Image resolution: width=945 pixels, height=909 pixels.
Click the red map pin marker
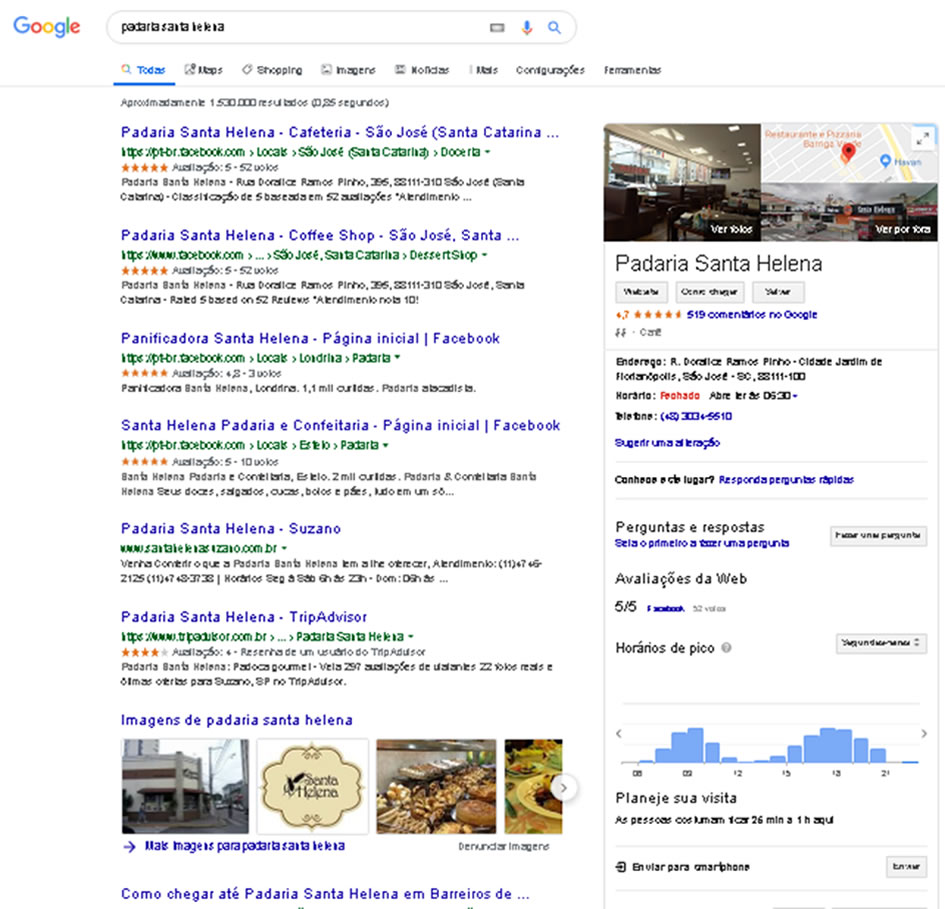(x=848, y=153)
